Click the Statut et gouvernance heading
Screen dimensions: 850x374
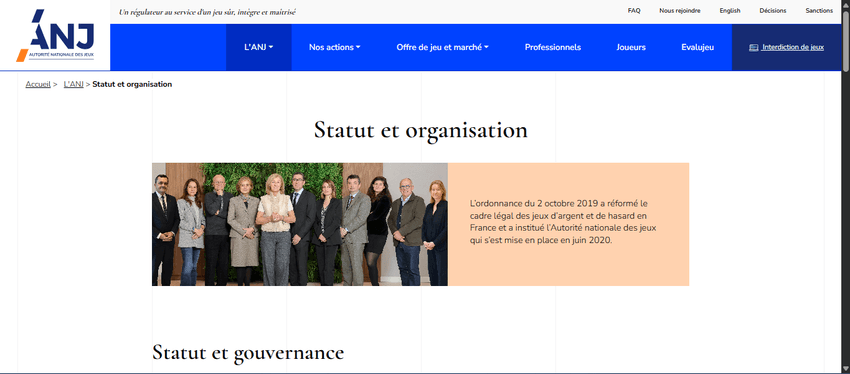248,353
